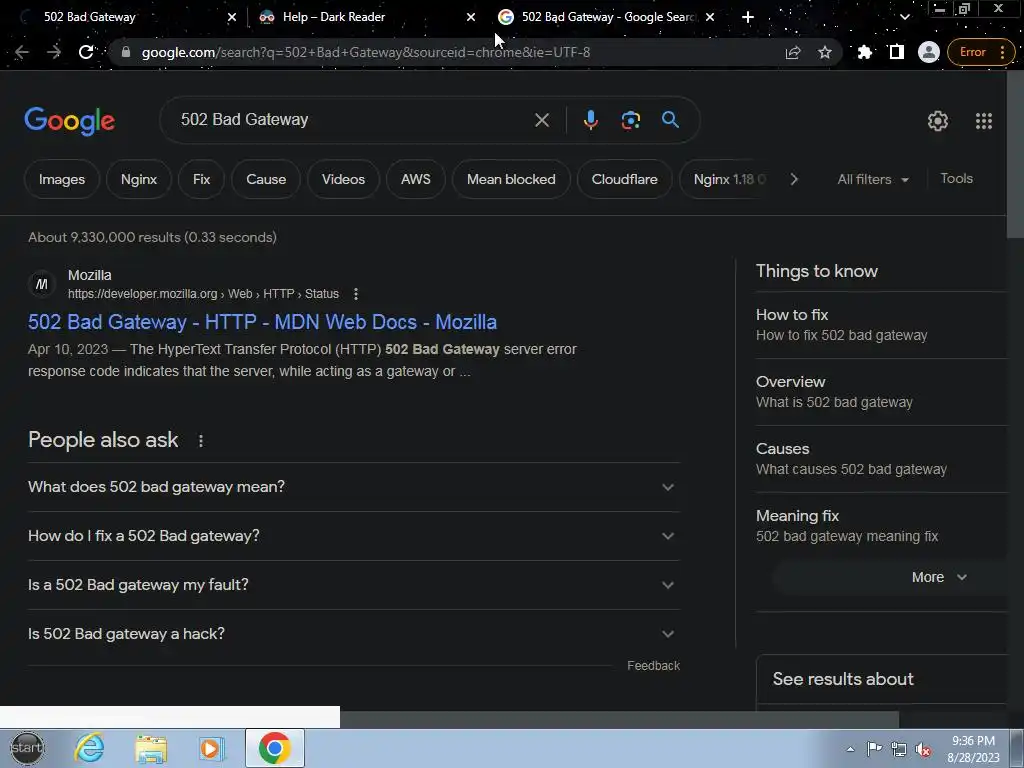The height and width of the screenshot is (768, 1024).
Task: Filter results by Images
Action: [x=62, y=180]
